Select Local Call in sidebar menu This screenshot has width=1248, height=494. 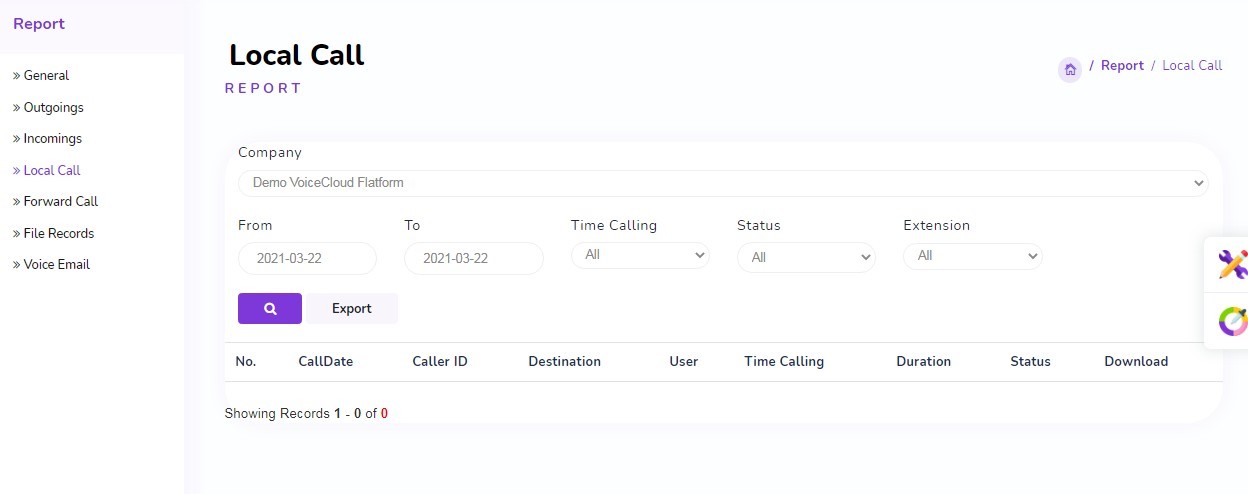point(51,171)
